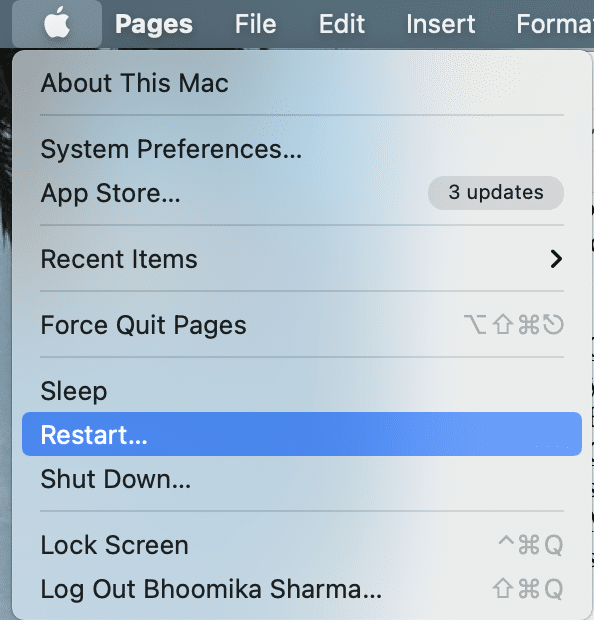Image resolution: width=594 pixels, height=620 pixels.
Task: Open the Insert menu
Action: [441, 24]
